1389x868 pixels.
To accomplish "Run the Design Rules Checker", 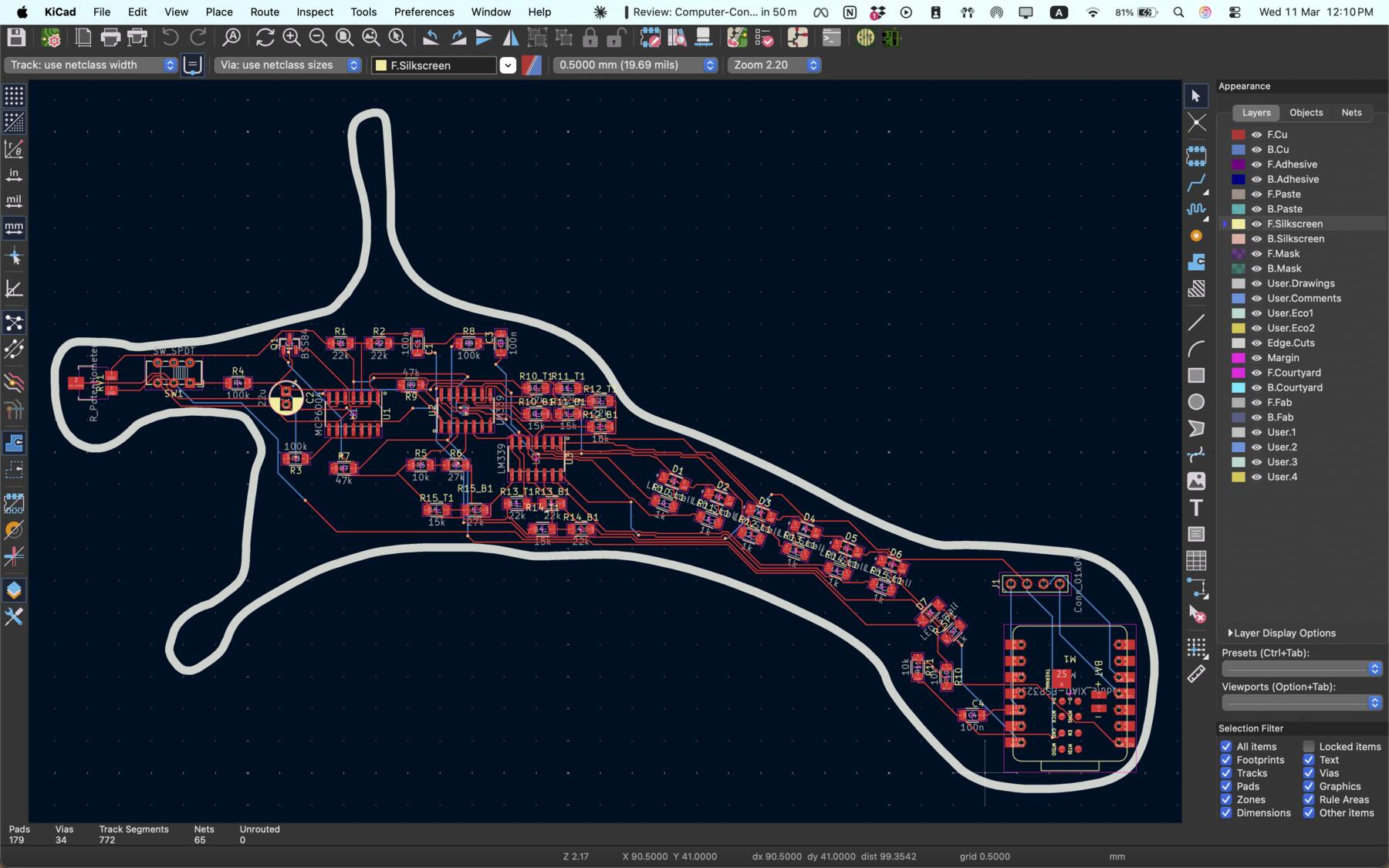I will coord(765,37).
